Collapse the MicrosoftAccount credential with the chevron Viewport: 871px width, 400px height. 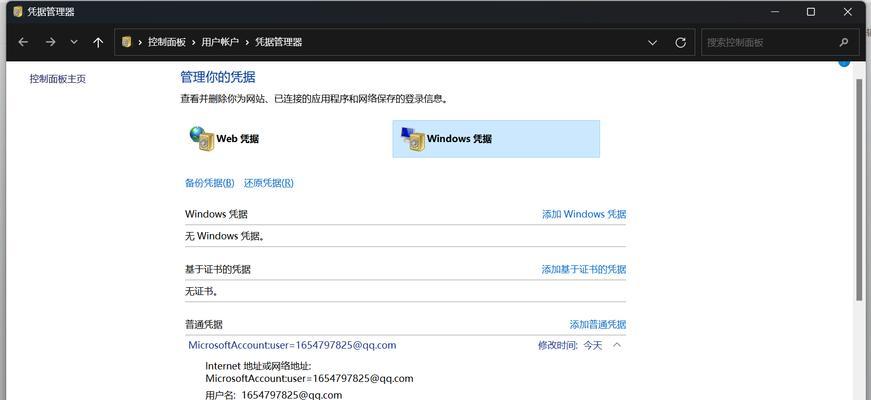point(617,345)
